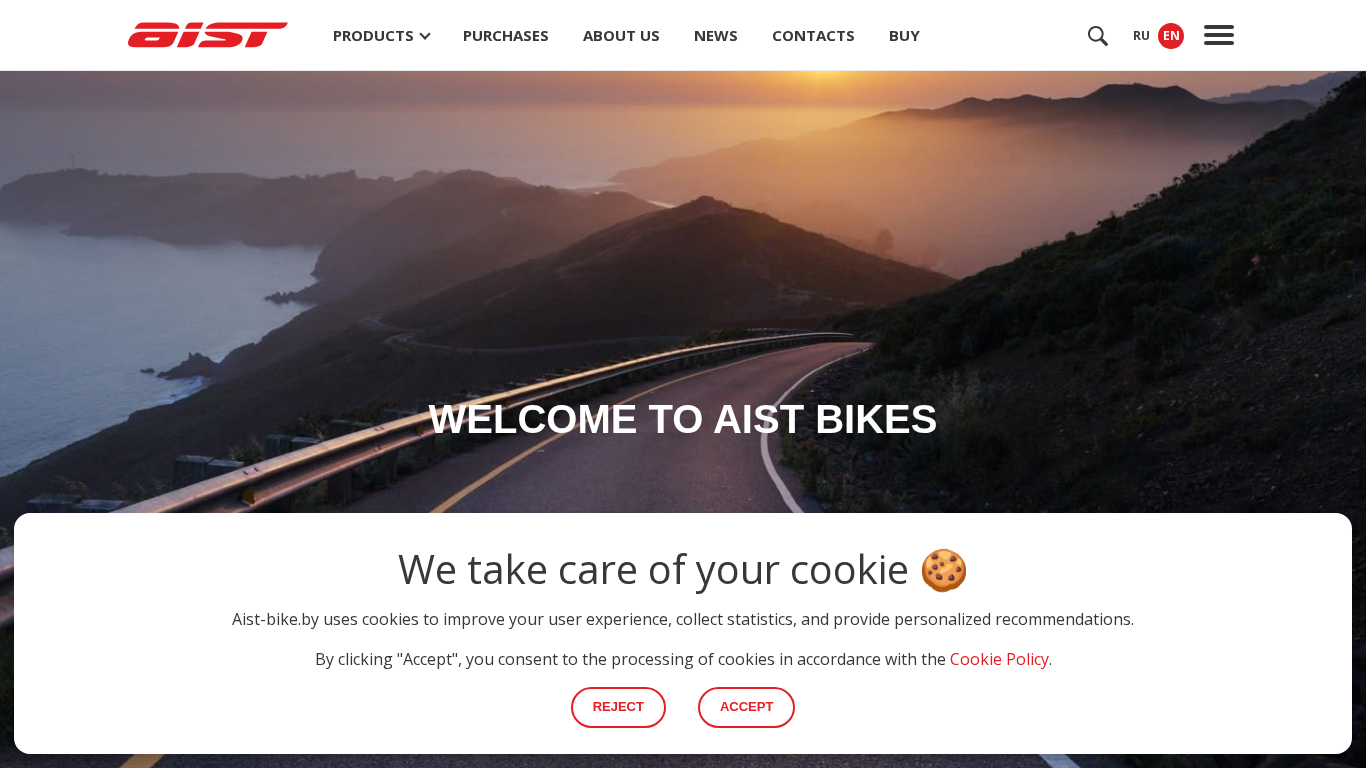Go to the PURCHASES page
Viewport: 1366px width, 768px height.
tap(506, 36)
